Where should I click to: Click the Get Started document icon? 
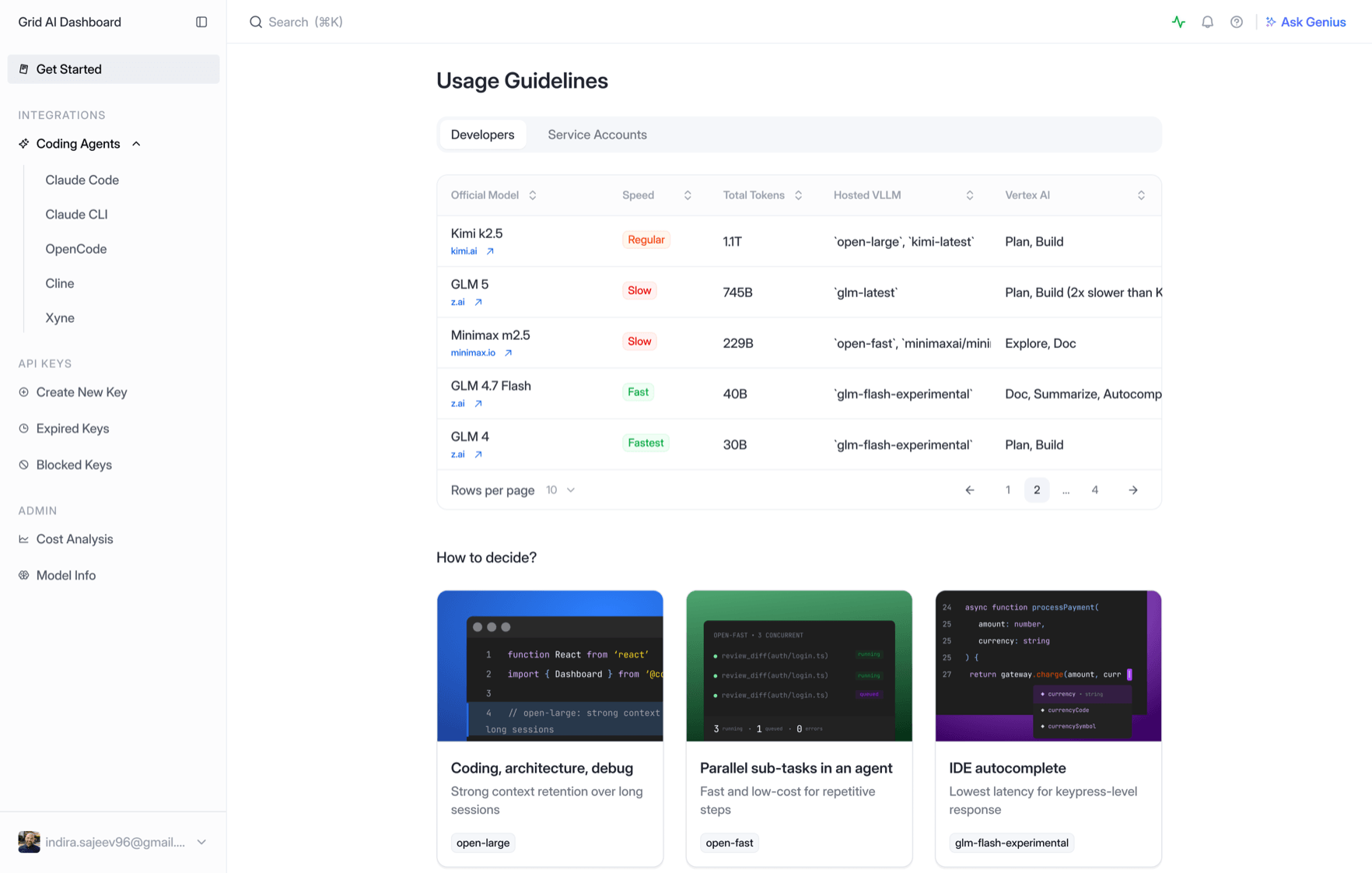pos(24,69)
